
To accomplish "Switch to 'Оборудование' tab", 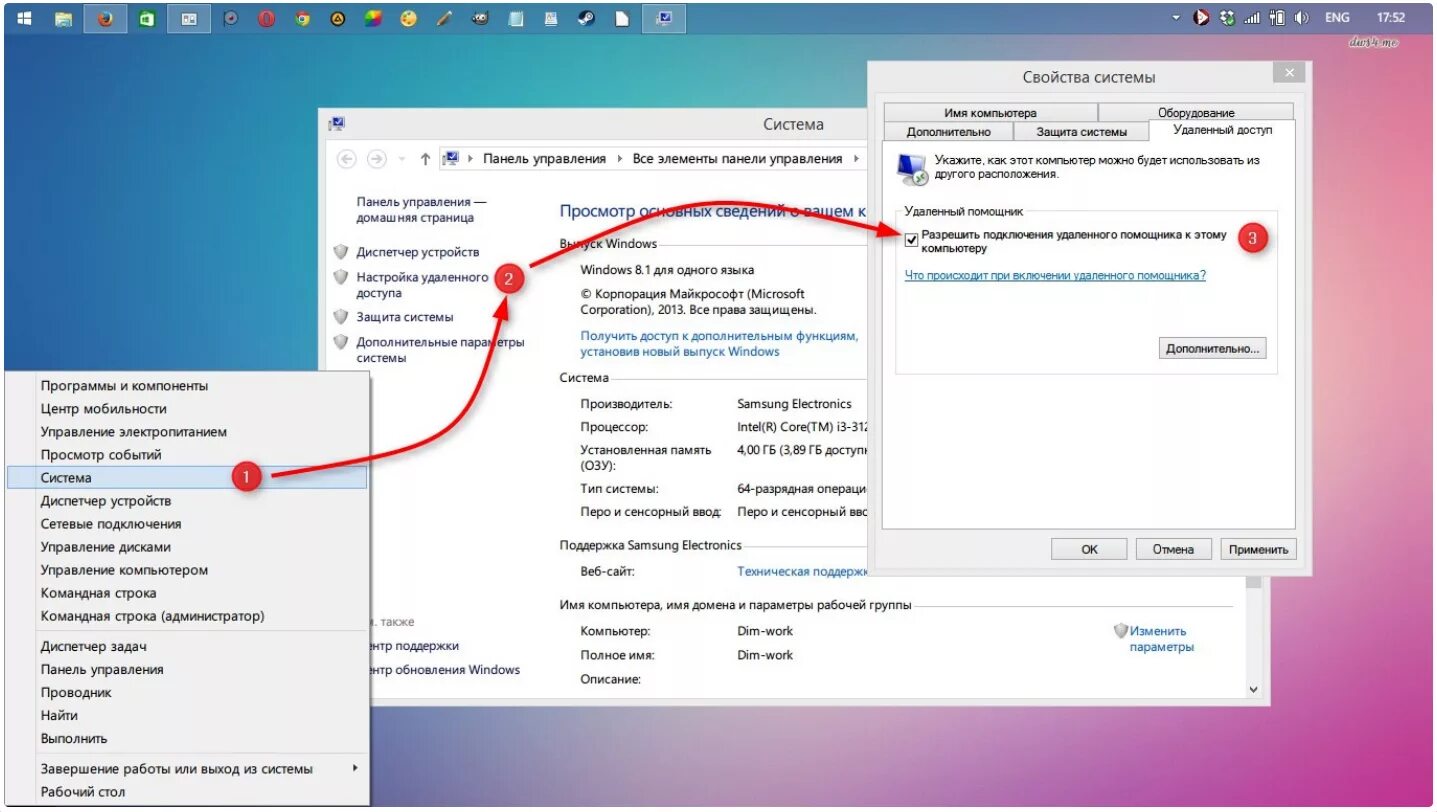I will point(1196,113).
